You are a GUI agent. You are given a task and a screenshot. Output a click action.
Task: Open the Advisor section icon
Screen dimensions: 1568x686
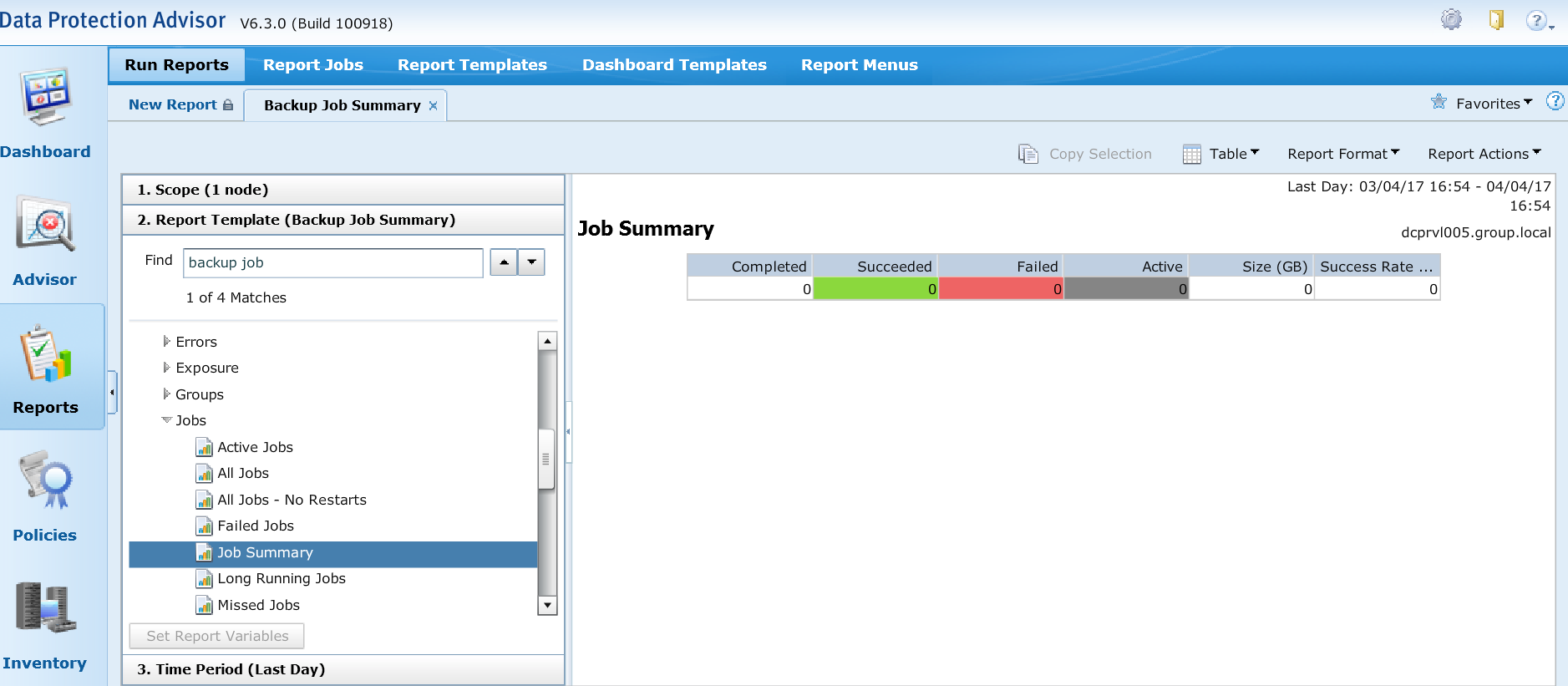[45, 224]
